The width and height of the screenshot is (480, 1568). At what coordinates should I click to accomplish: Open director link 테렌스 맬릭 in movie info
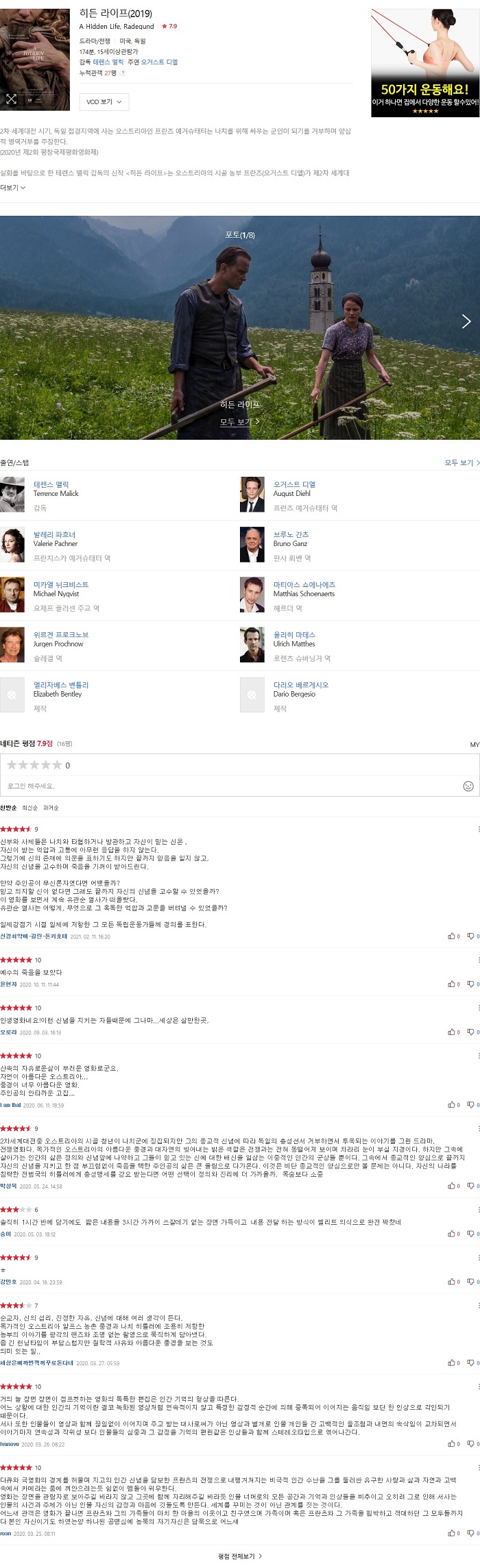tap(108, 62)
